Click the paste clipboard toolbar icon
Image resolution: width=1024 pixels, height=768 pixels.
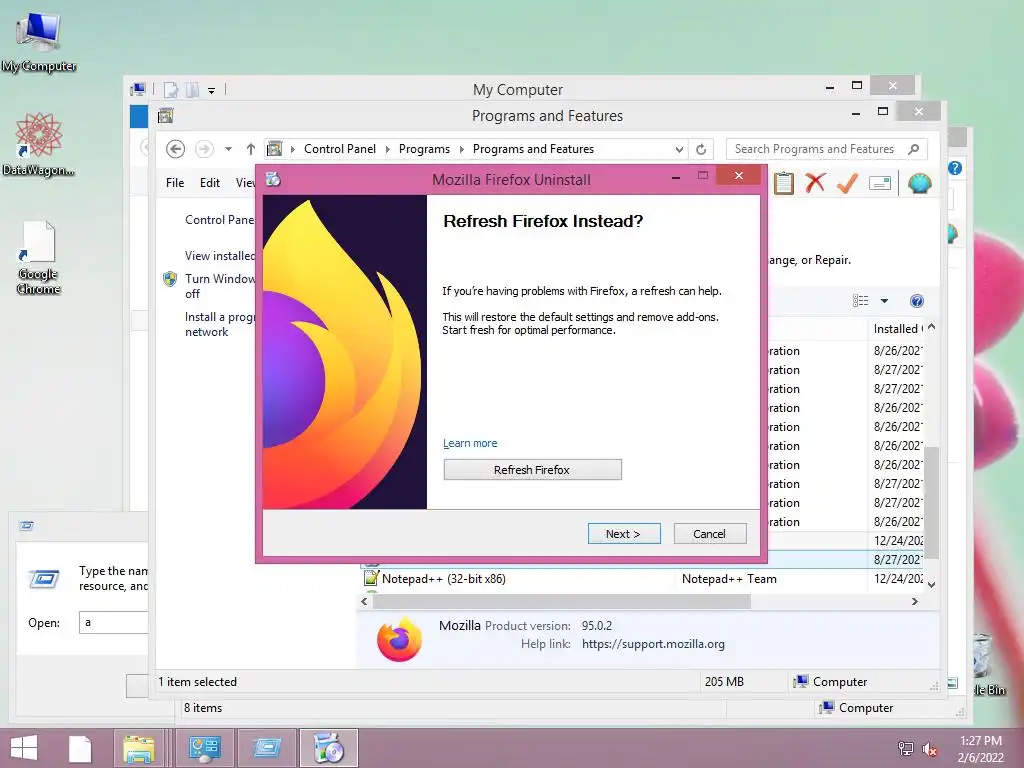click(x=784, y=184)
